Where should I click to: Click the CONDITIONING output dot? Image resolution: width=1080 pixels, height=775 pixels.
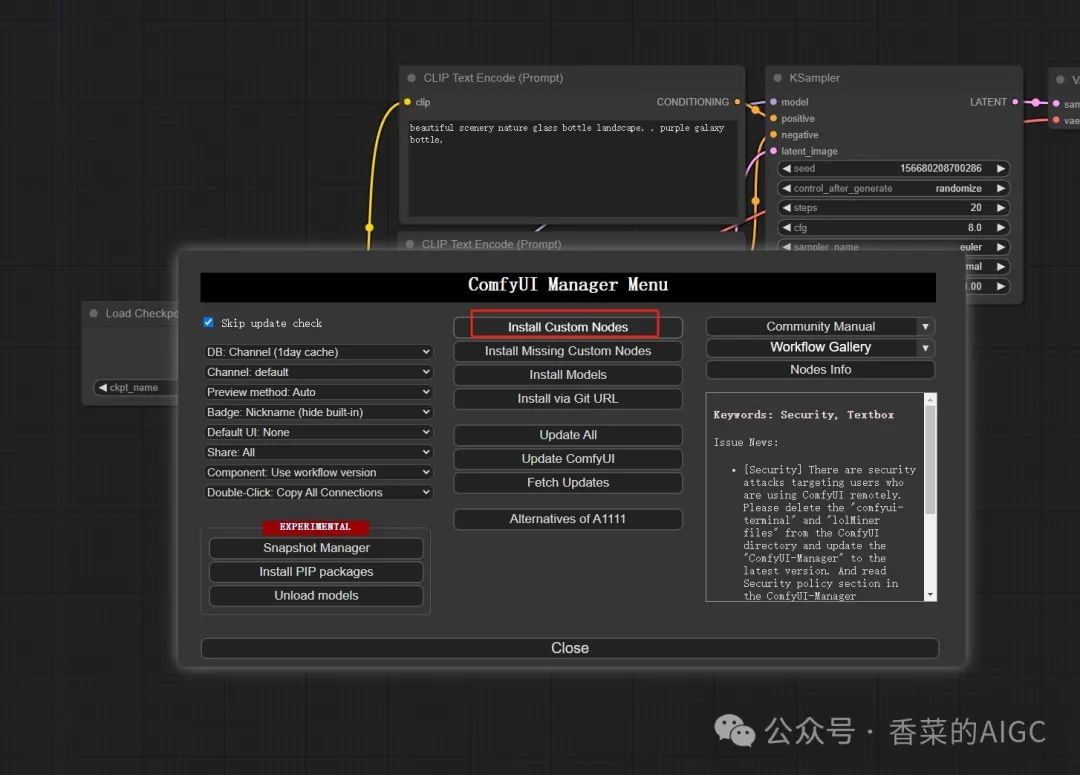pos(737,102)
